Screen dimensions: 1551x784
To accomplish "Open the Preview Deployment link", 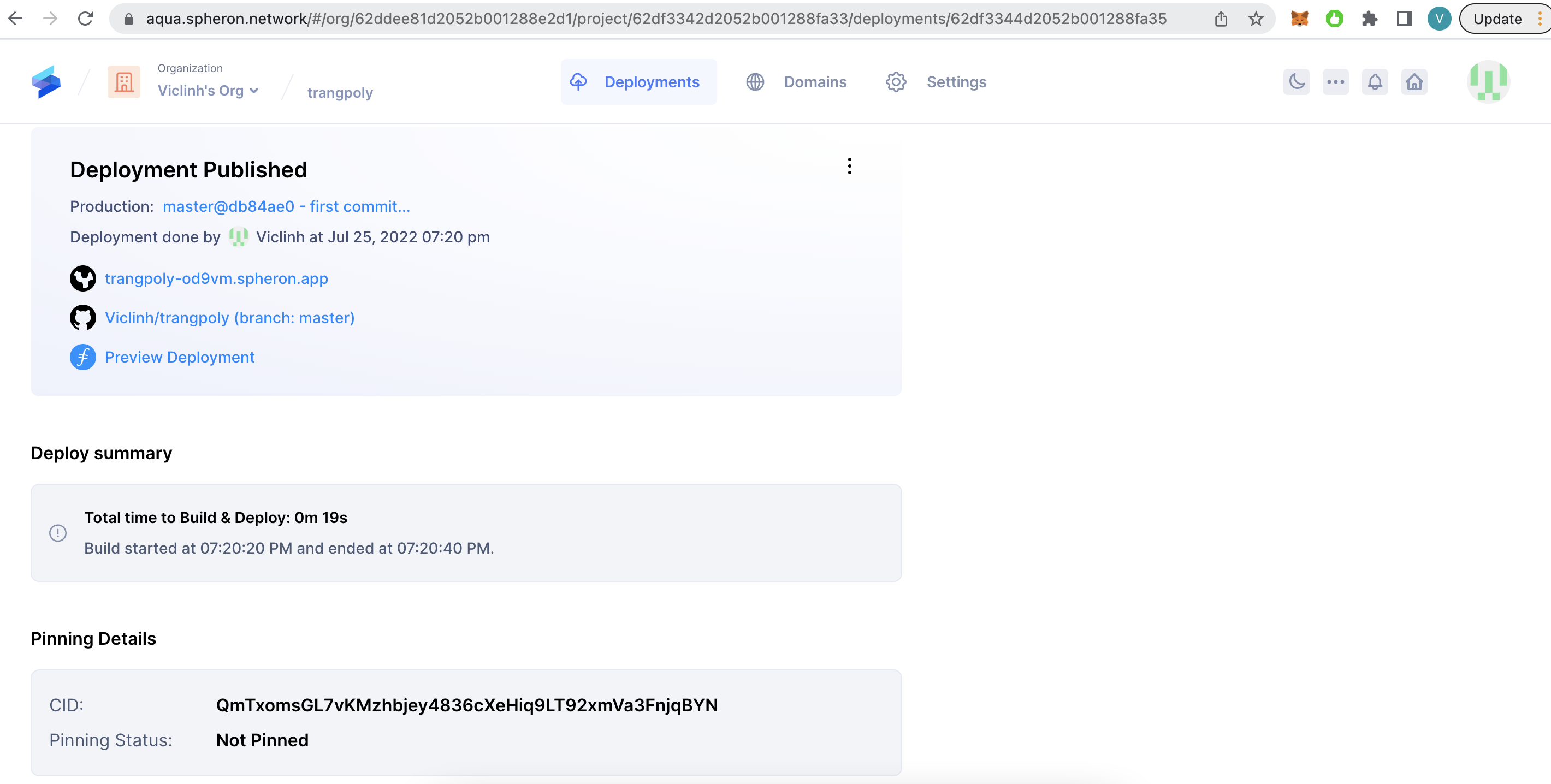I will (180, 358).
